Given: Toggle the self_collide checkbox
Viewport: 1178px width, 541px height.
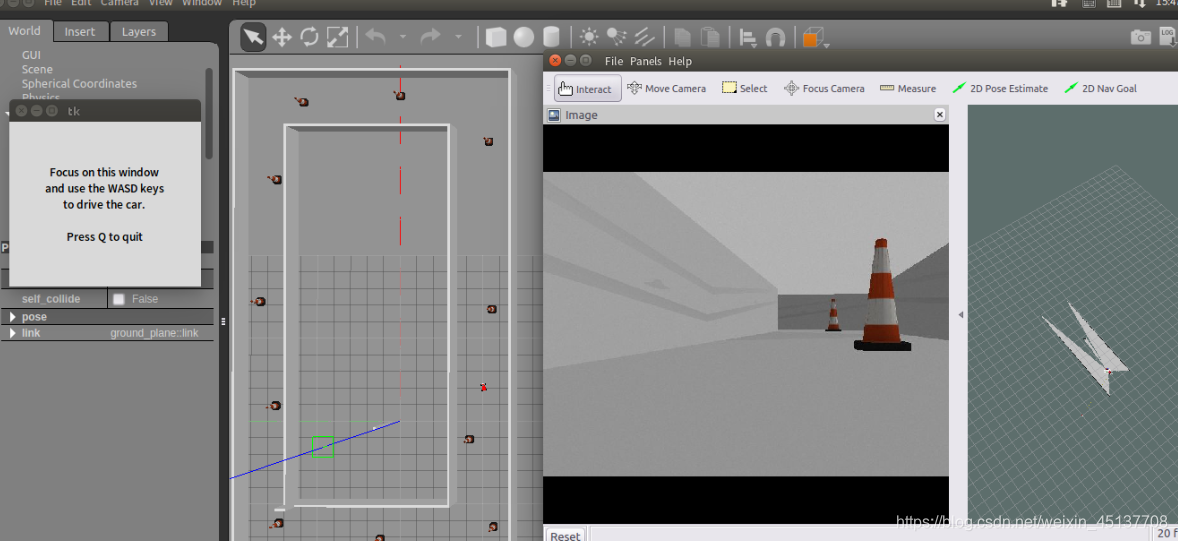Looking at the screenshot, I should pyautogui.click(x=119, y=299).
